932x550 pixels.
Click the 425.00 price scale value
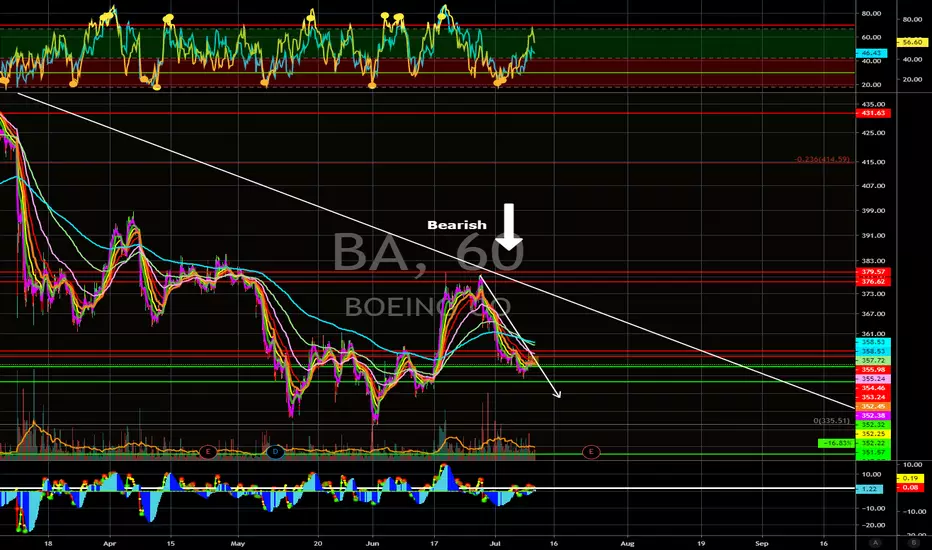click(873, 133)
